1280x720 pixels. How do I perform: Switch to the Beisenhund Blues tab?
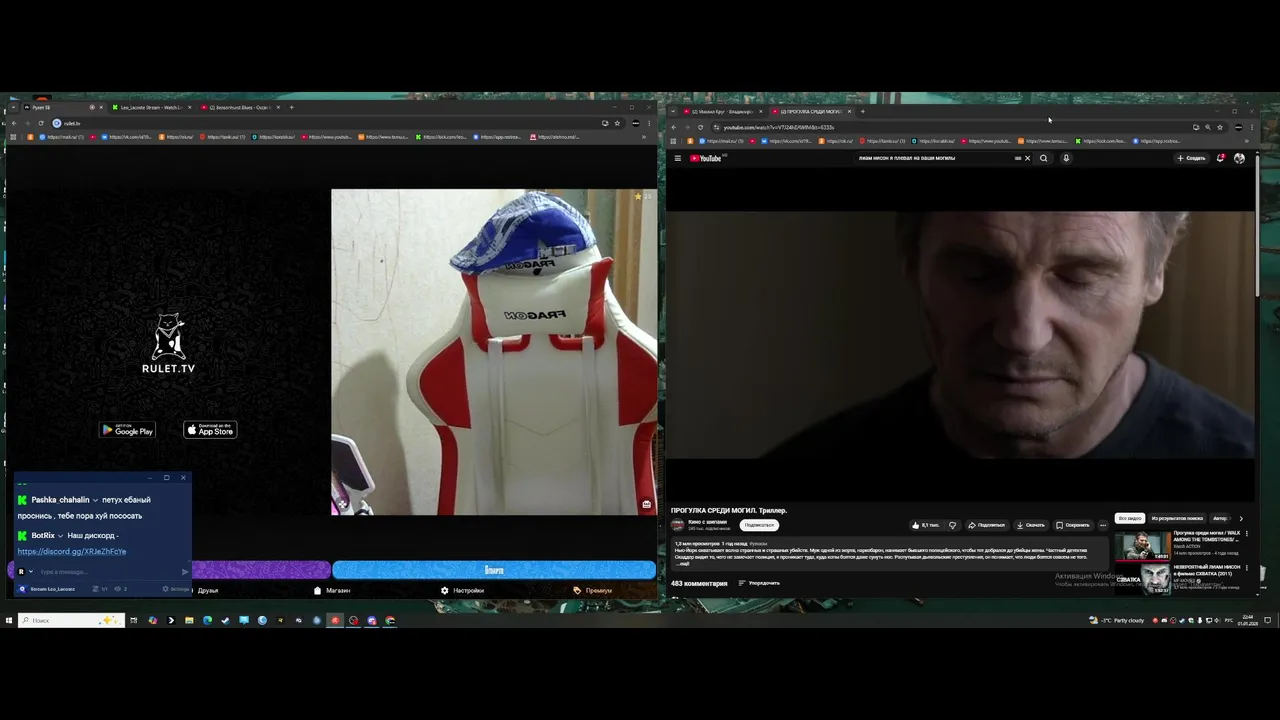click(x=238, y=107)
